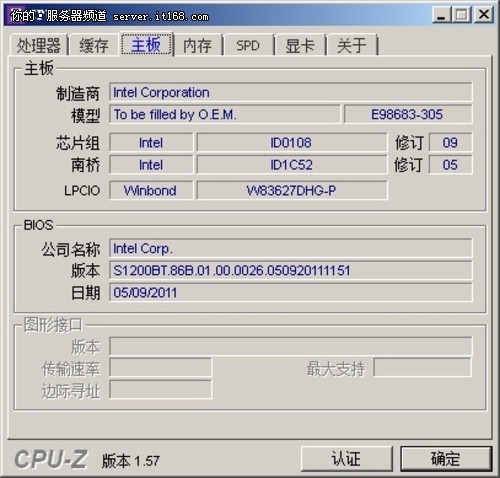Select the 主板 tab

pyautogui.click(x=146, y=44)
